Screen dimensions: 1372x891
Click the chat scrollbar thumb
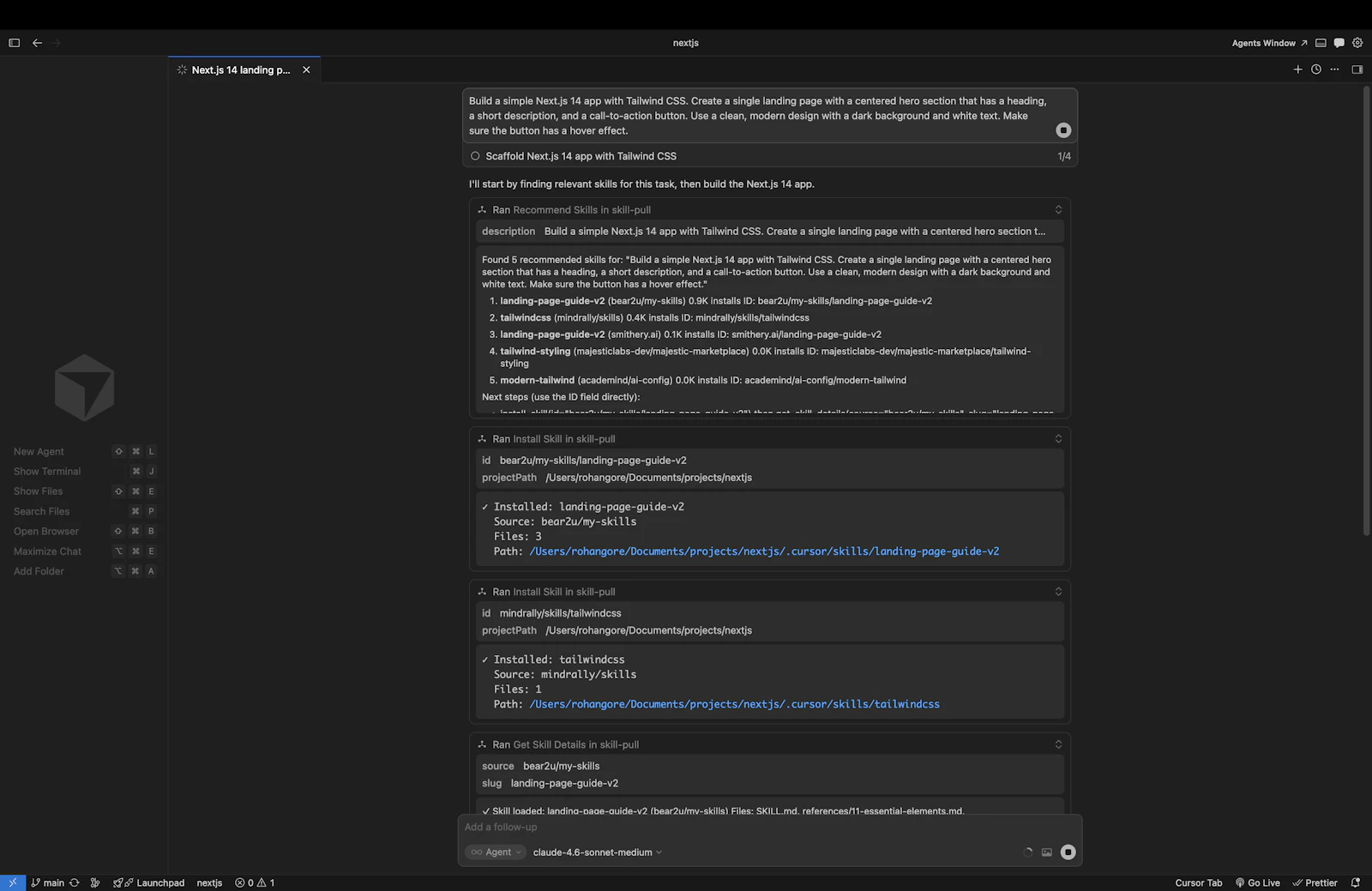pos(1366,310)
